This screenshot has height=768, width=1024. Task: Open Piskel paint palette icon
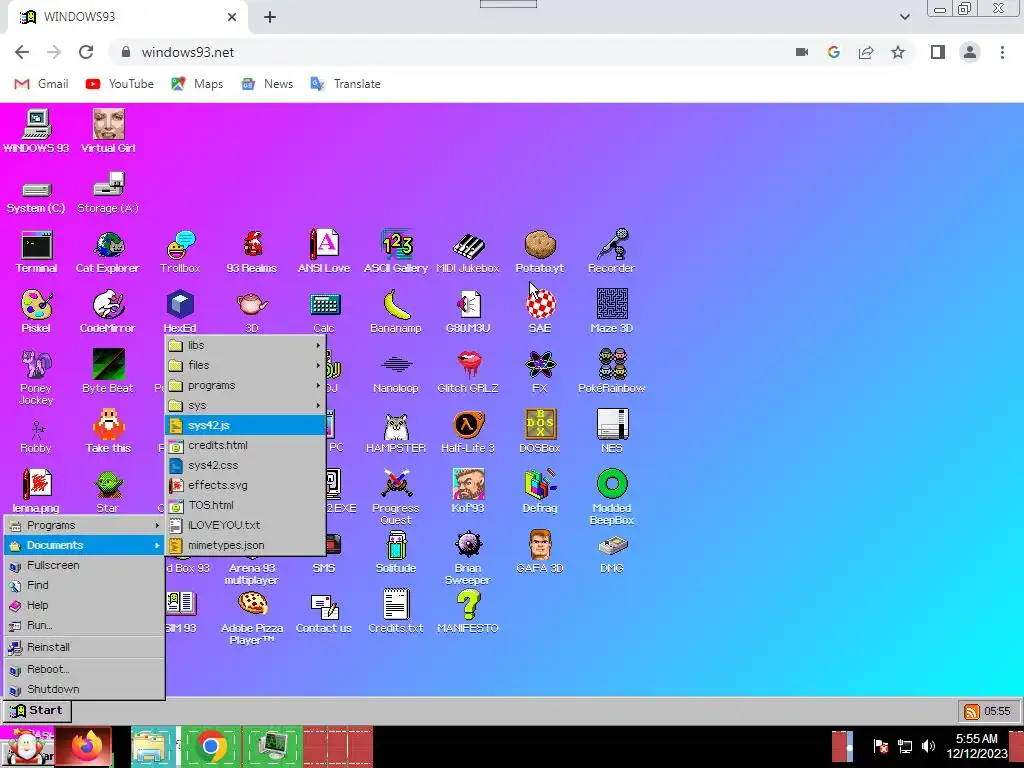36,312
